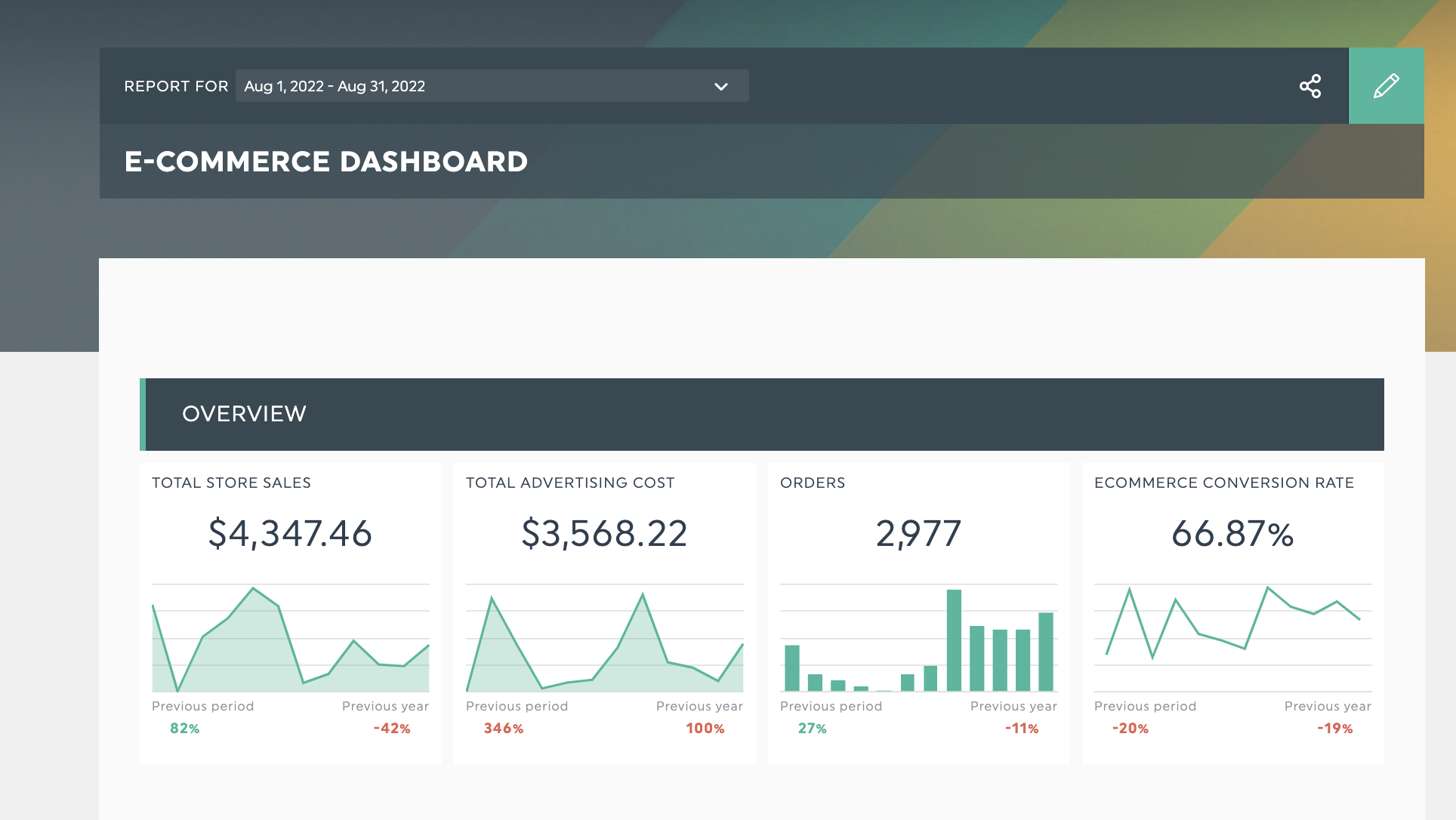Image resolution: width=1456 pixels, height=820 pixels.
Task: Click the Total Advertising Cost value $3,568.22
Action: 604,533
